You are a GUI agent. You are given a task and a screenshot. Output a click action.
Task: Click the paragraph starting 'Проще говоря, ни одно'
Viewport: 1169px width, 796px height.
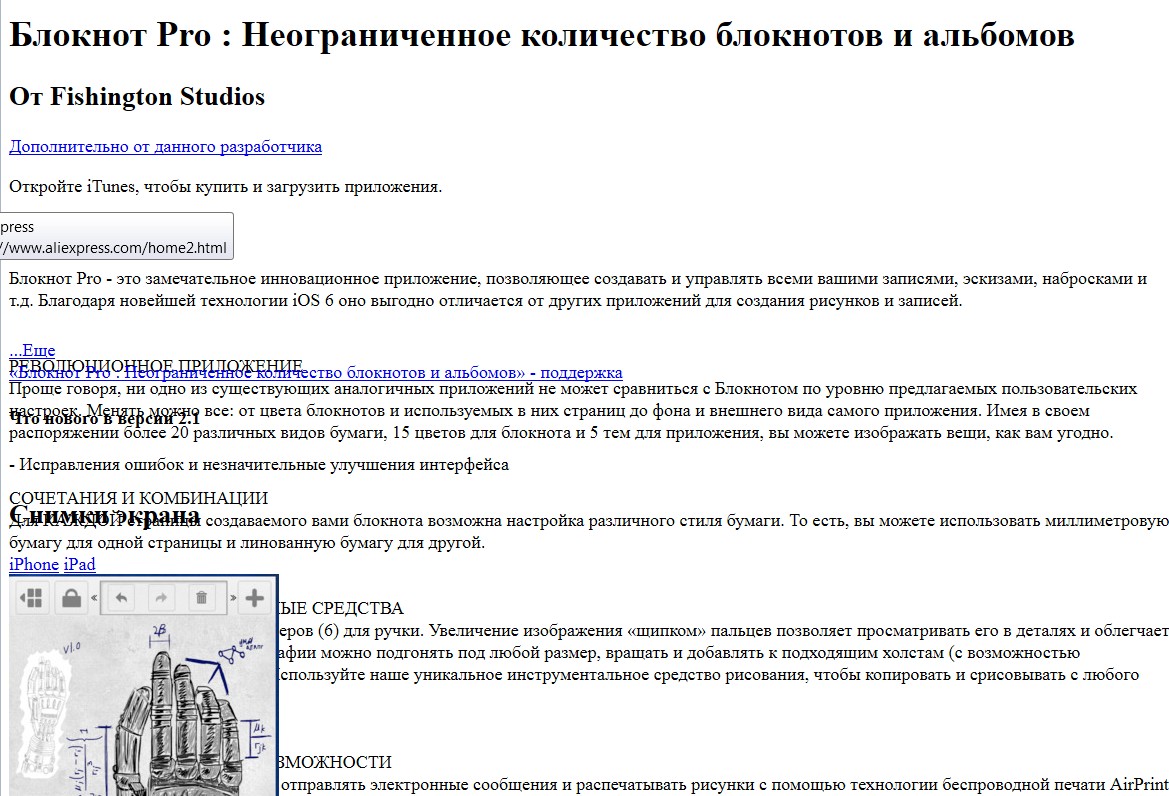click(573, 411)
